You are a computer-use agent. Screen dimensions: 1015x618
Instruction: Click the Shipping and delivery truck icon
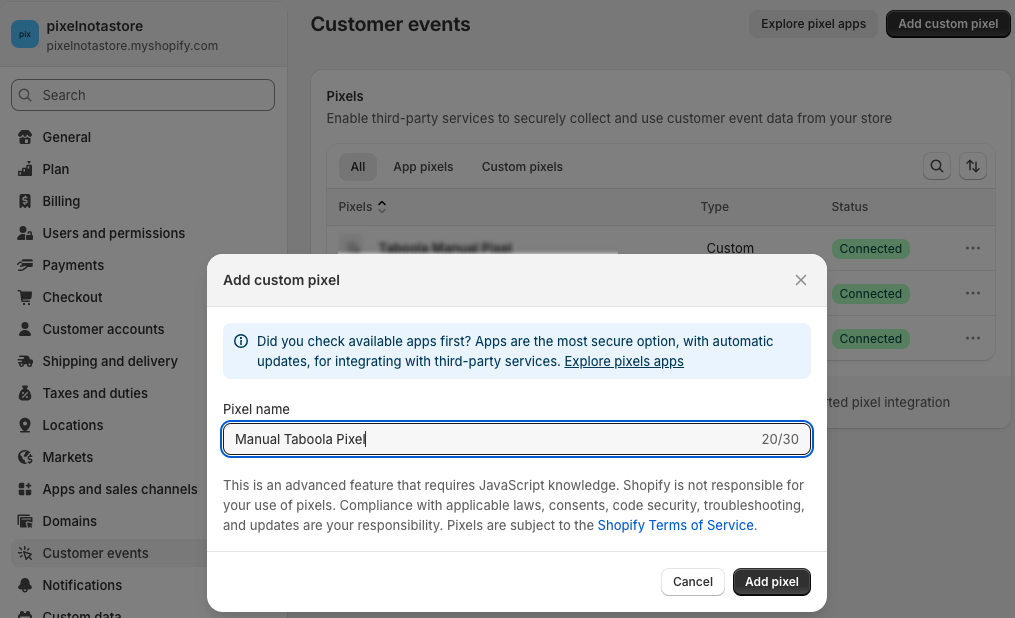(25, 361)
